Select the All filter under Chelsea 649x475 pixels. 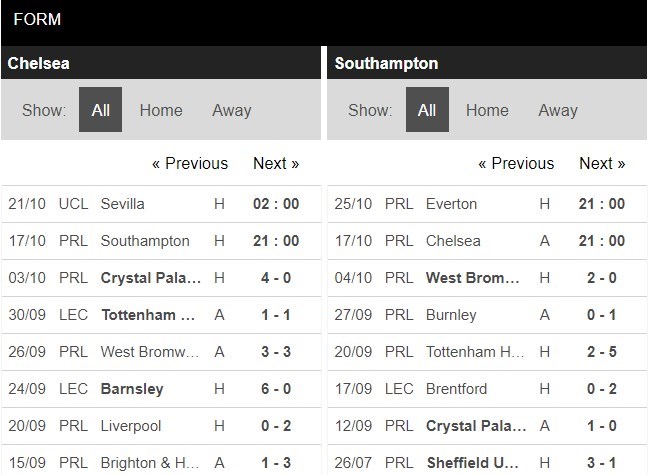click(101, 110)
